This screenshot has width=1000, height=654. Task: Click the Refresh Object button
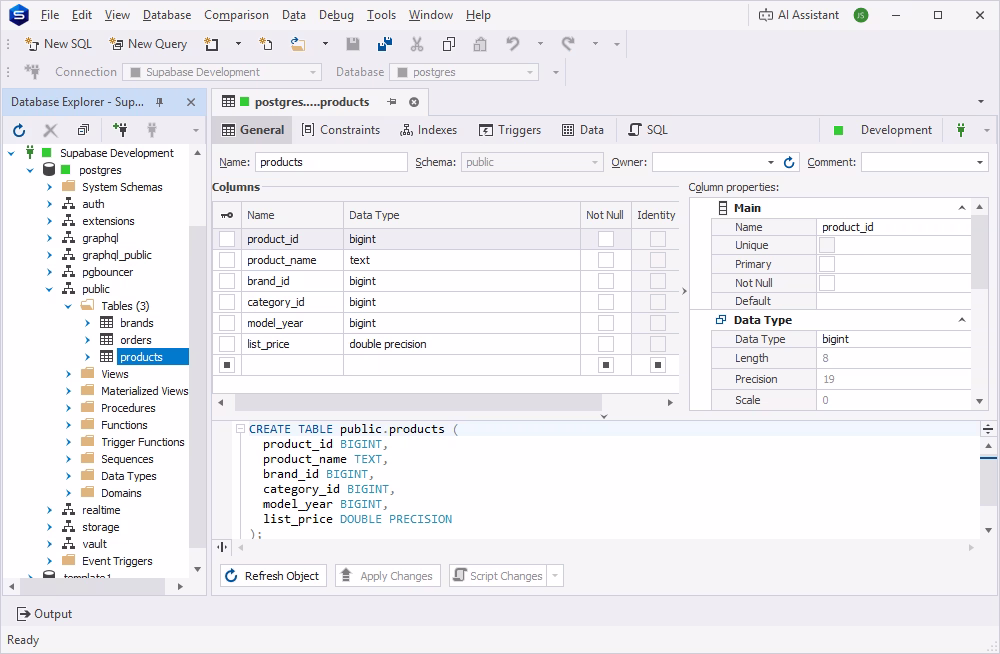[274, 576]
